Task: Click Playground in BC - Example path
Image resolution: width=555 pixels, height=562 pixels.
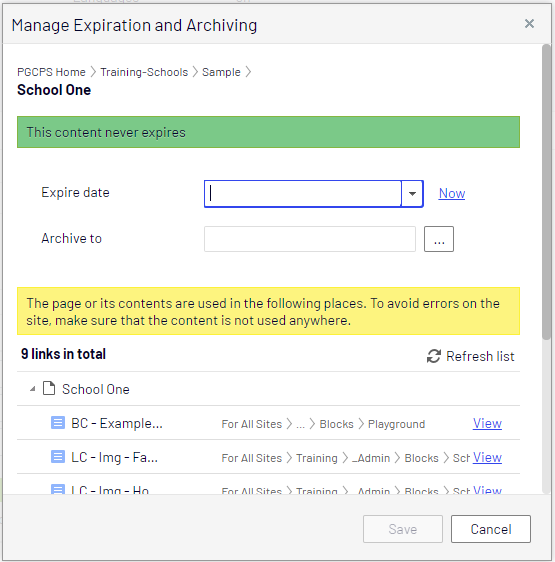Action: coord(397,424)
